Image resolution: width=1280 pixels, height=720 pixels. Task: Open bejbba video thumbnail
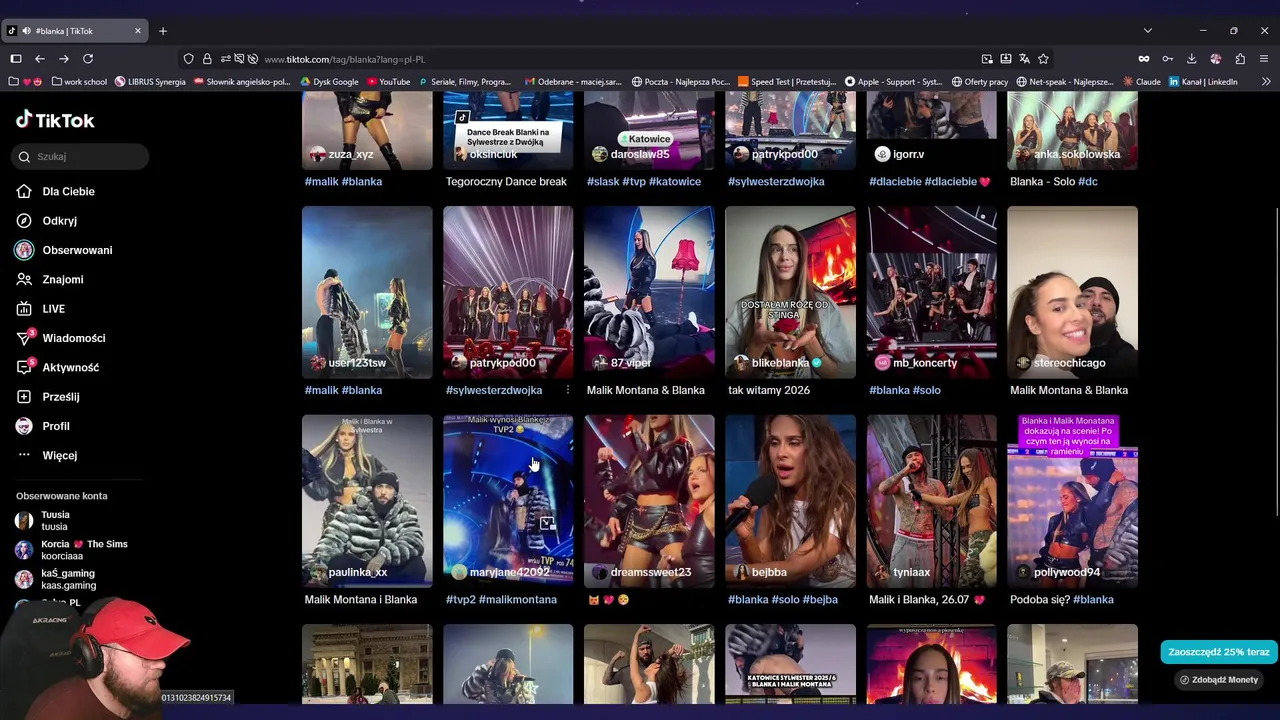click(x=790, y=501)
